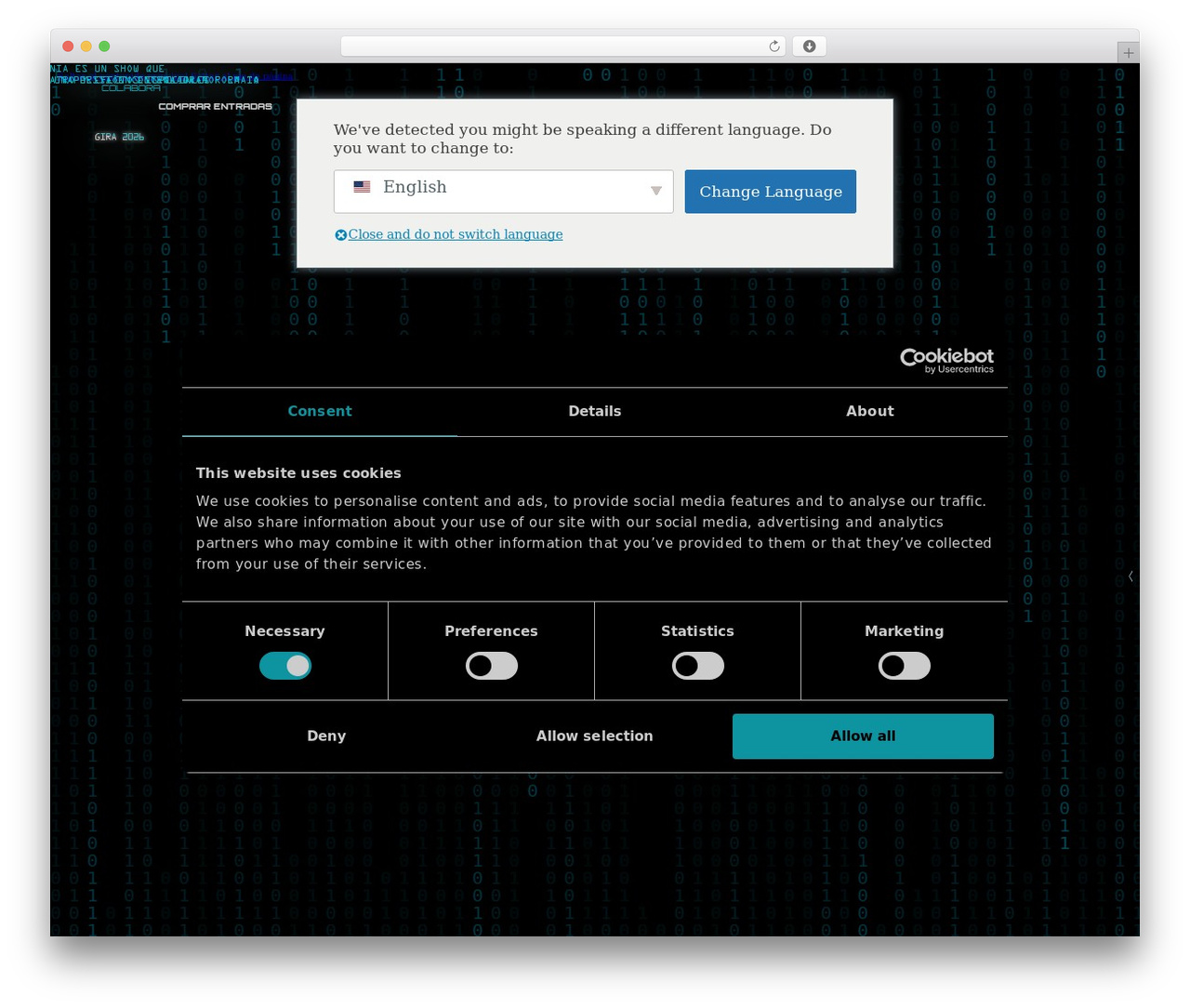The width and height of the screenshot is (1190, 1008).
Task: Click Allow selection button
Action: pos(595,736)
